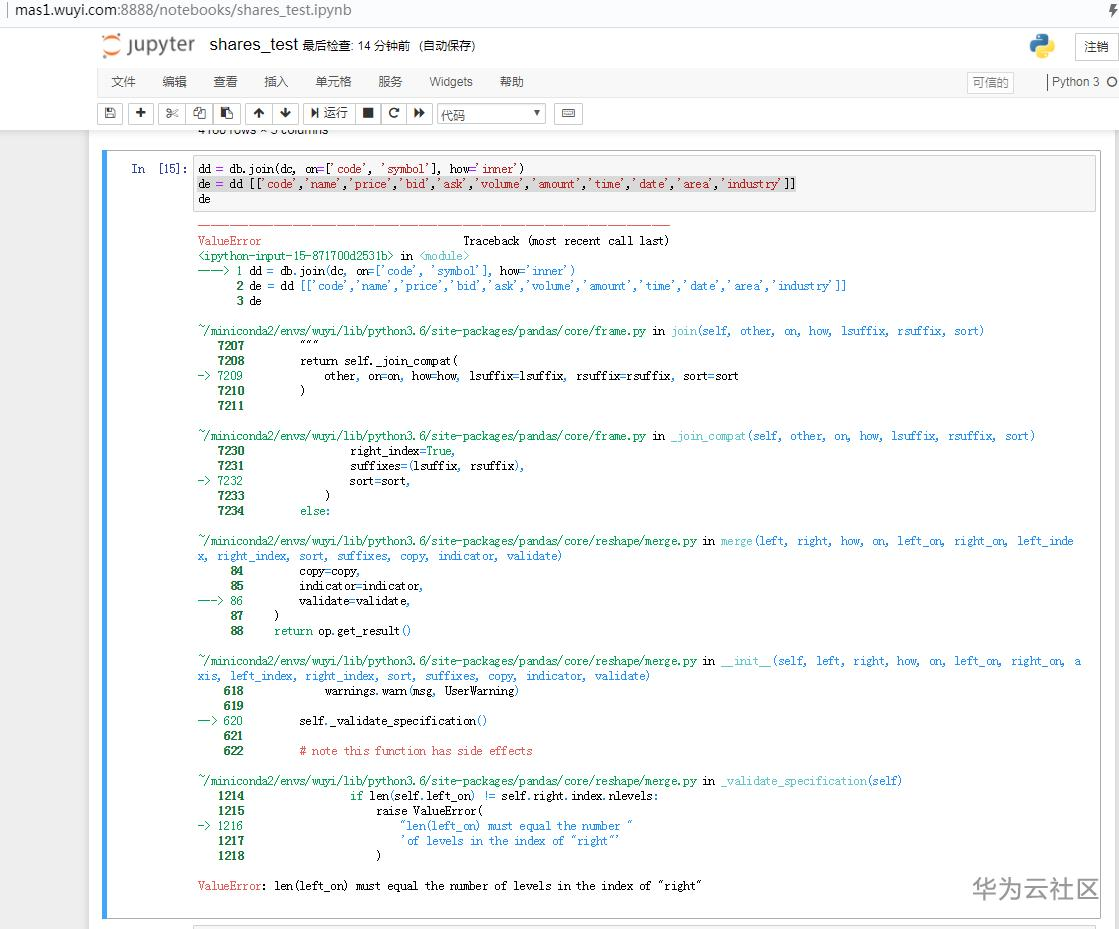
Task: Click the Python logo icon
Action: (1042, 46)
